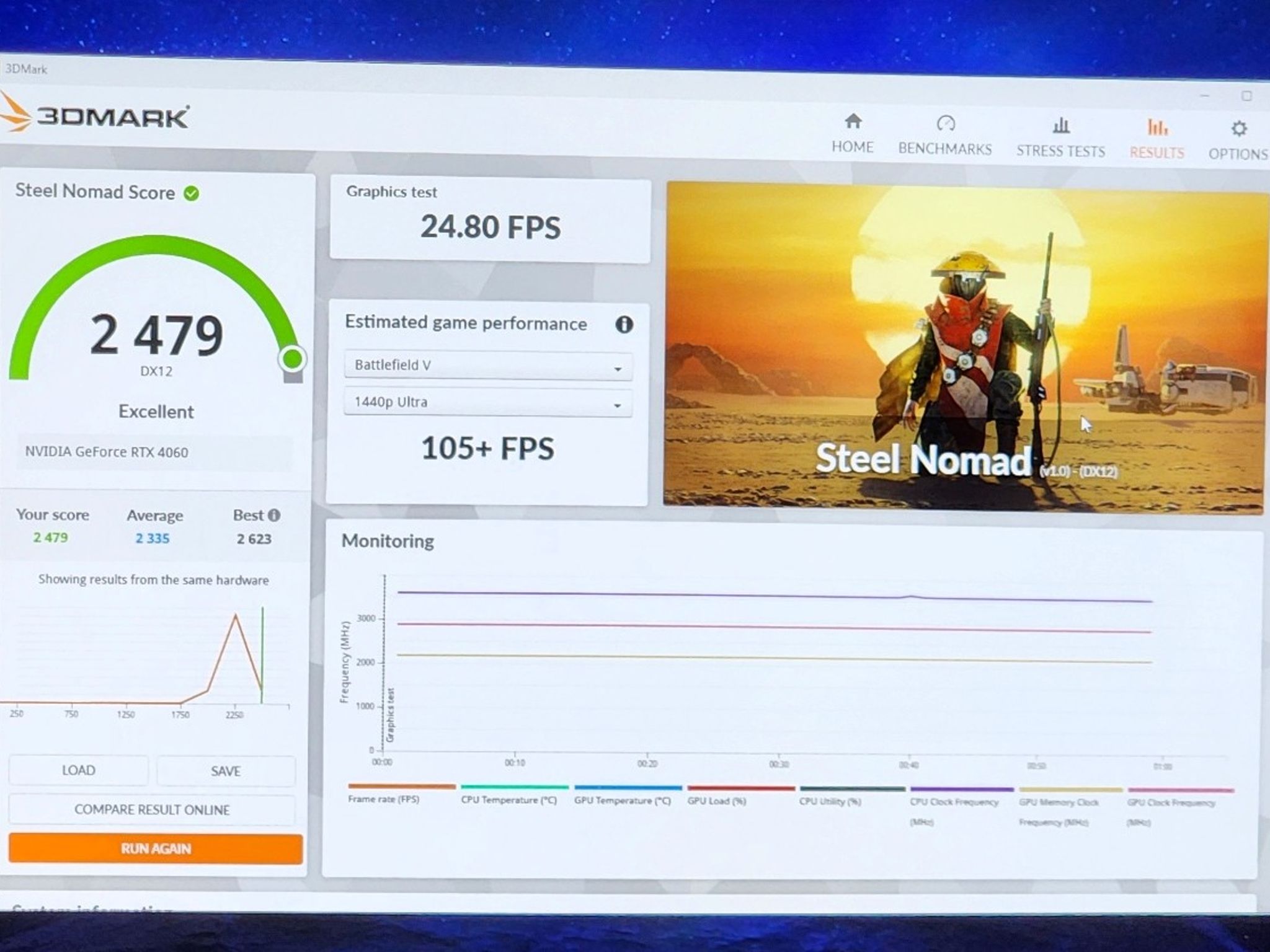
Task: Toggle GPU Temperature legend item
Action: click(x=628, y=795)
